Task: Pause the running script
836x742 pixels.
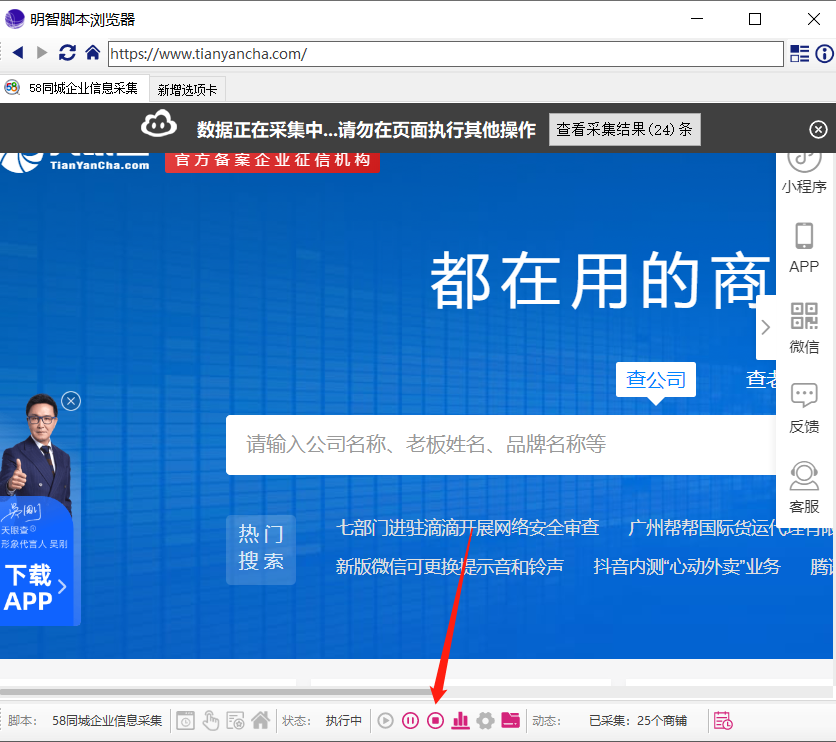Action: [x=411, y=721]
